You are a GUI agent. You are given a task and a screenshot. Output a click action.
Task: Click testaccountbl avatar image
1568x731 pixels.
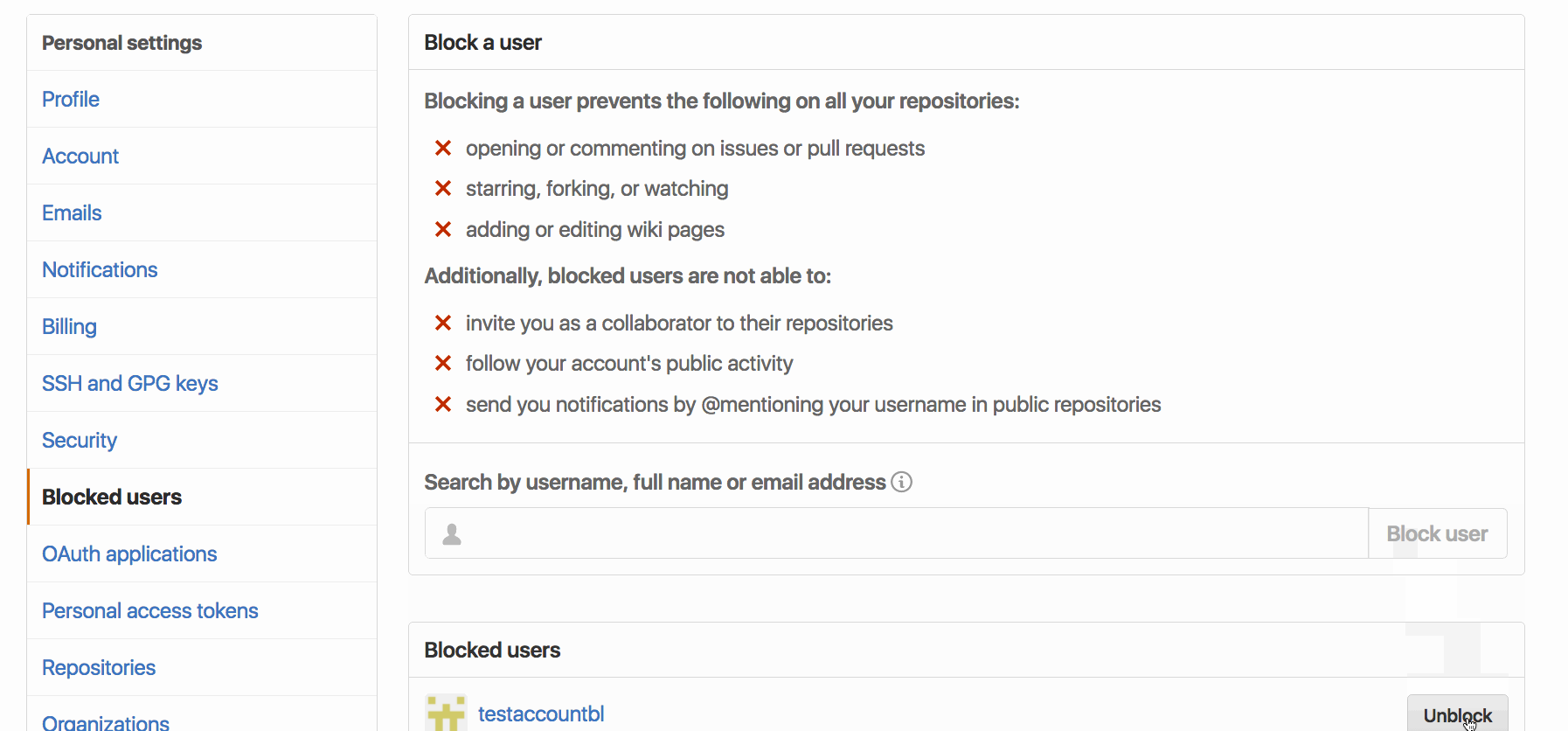tap(446, 714)
